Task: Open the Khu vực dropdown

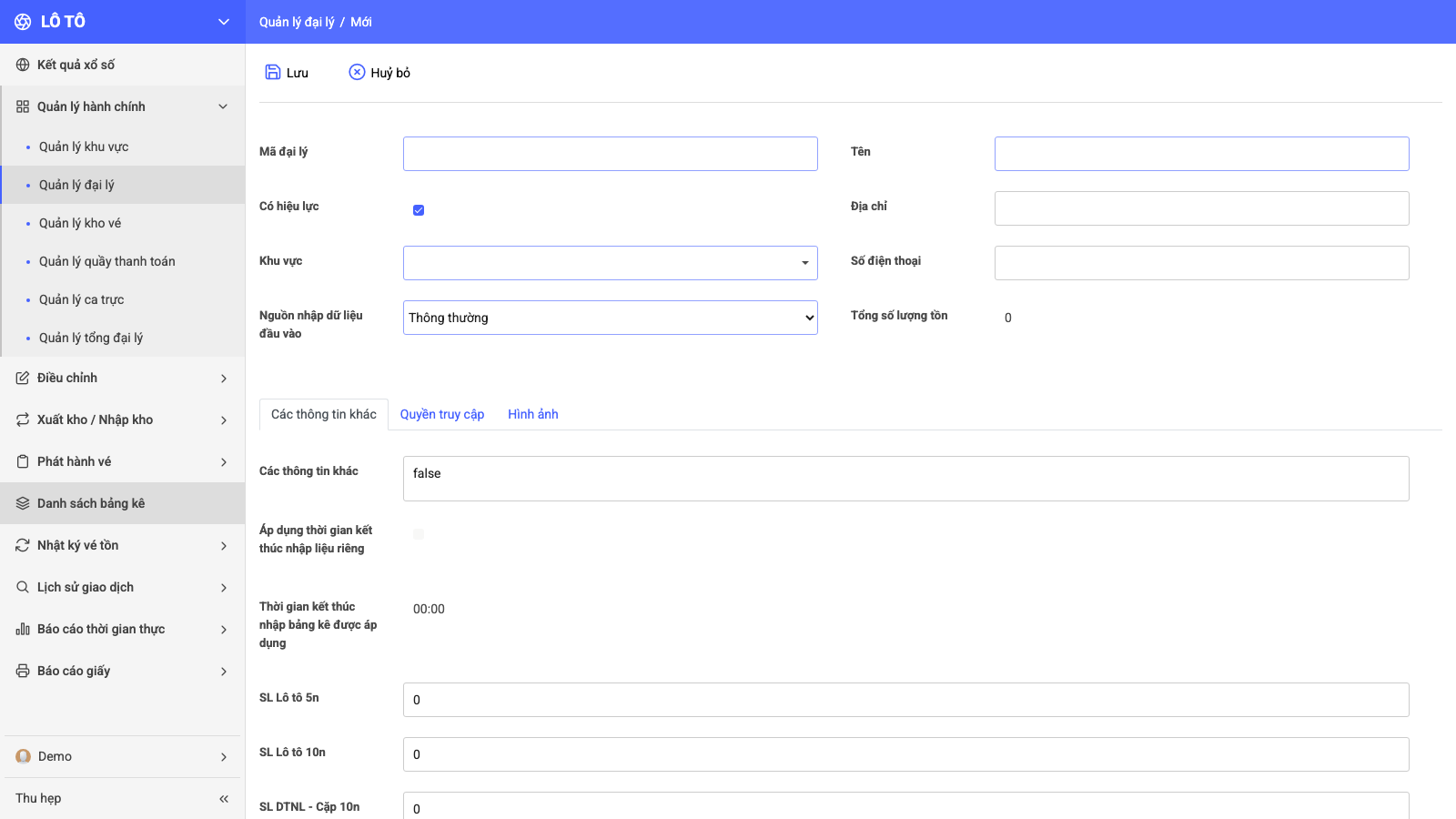Action: (610, 263)
